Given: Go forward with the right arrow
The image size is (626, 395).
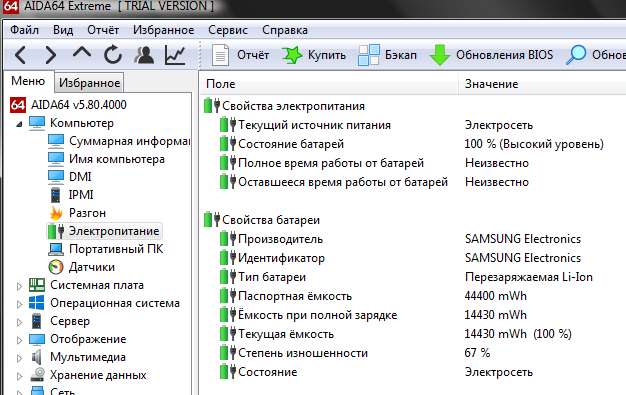Looking at the screenshot, I should coord(51,55).
